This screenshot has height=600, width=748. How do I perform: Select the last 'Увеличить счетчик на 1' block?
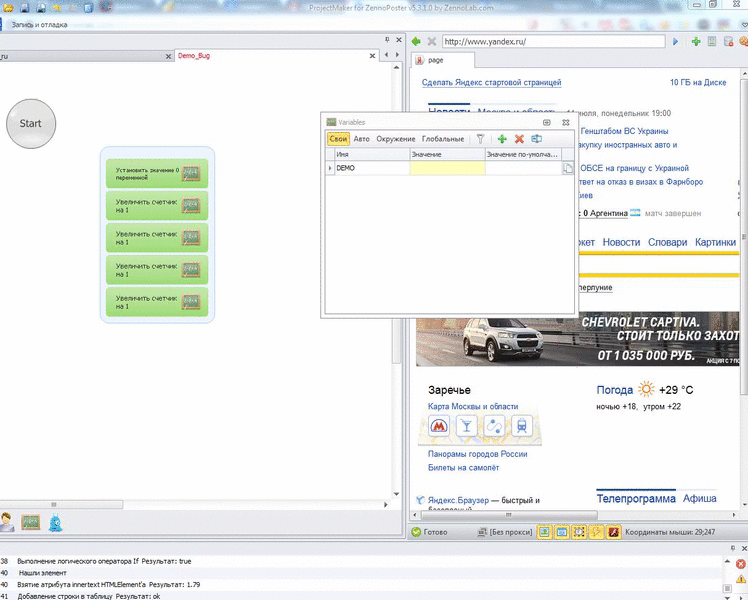[x=157, y=302]
